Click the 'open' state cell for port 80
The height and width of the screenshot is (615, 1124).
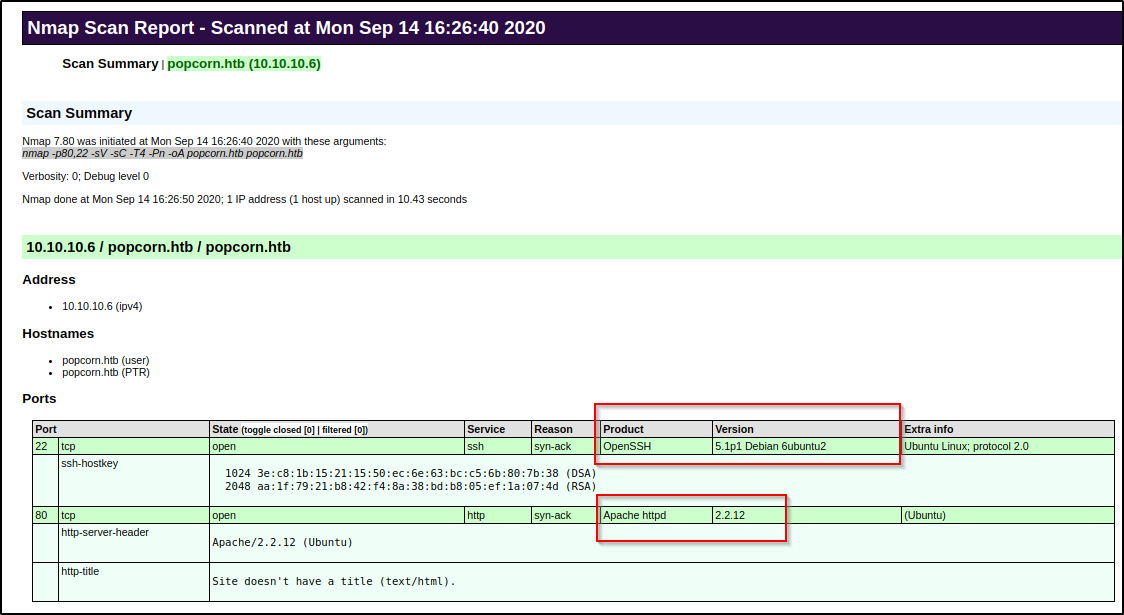337,515
